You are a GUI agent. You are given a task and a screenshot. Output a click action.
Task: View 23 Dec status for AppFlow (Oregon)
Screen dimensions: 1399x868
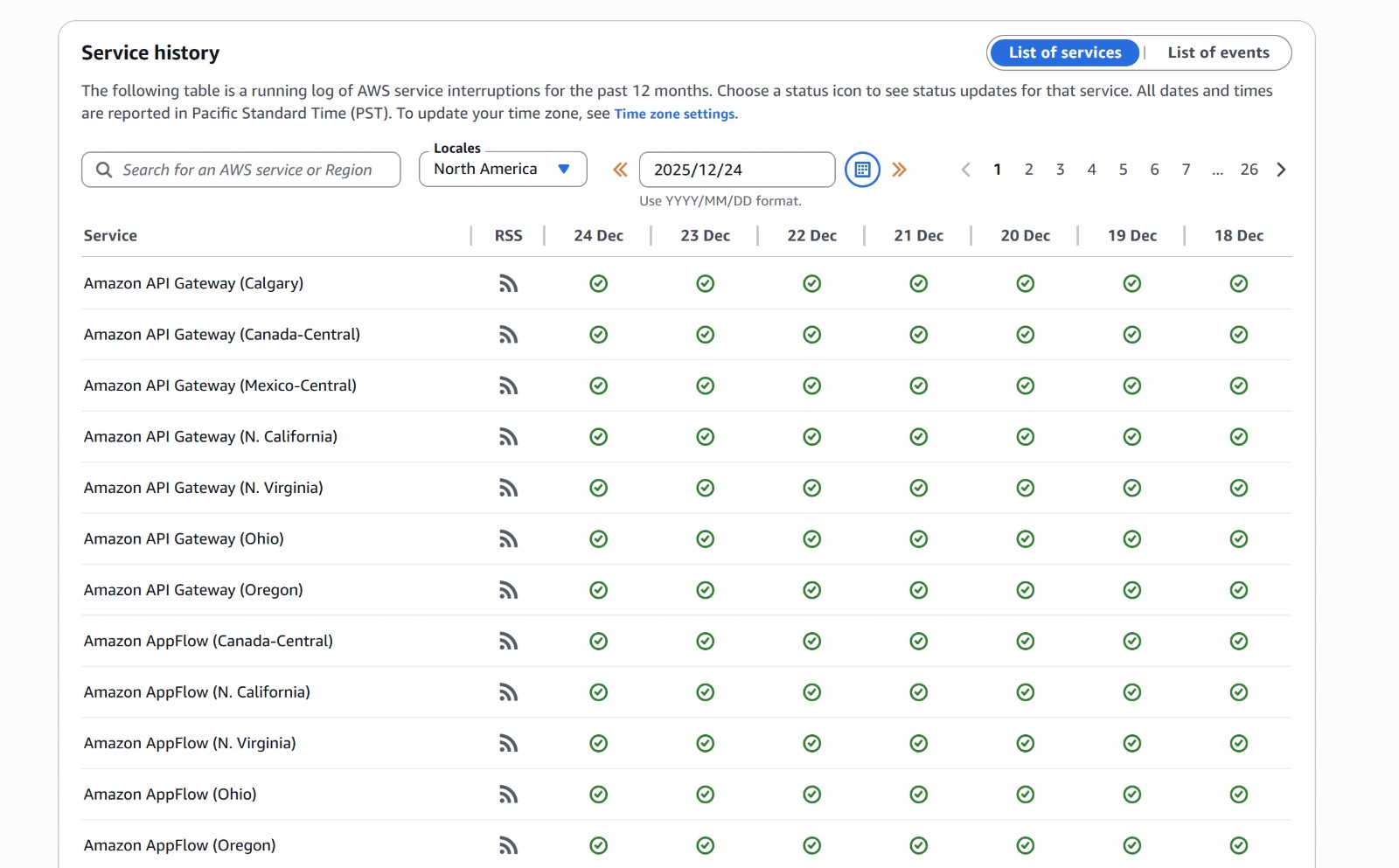click(705, 845)
